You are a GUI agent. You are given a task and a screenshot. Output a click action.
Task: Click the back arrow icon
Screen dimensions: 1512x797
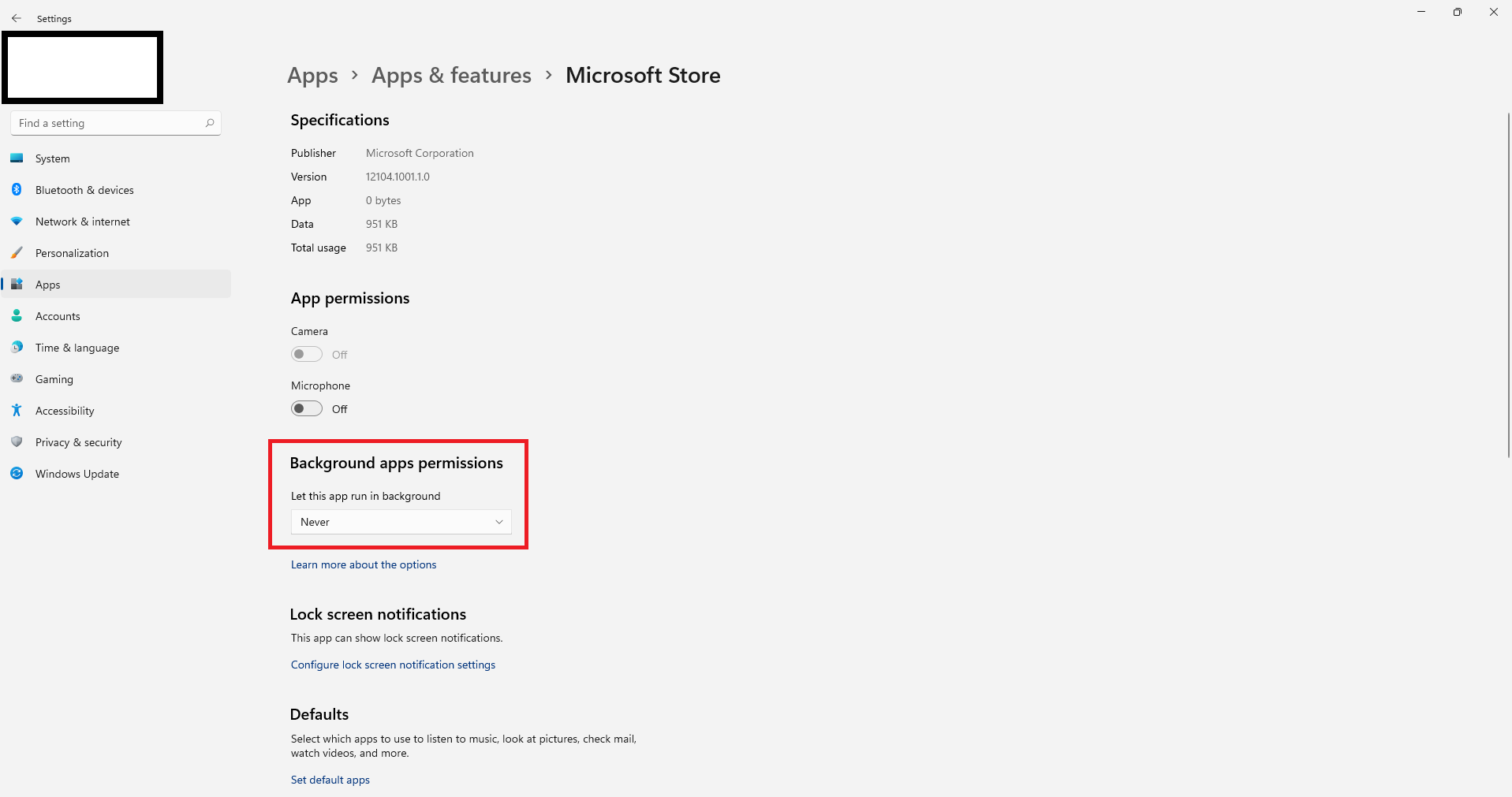(17, 18)
